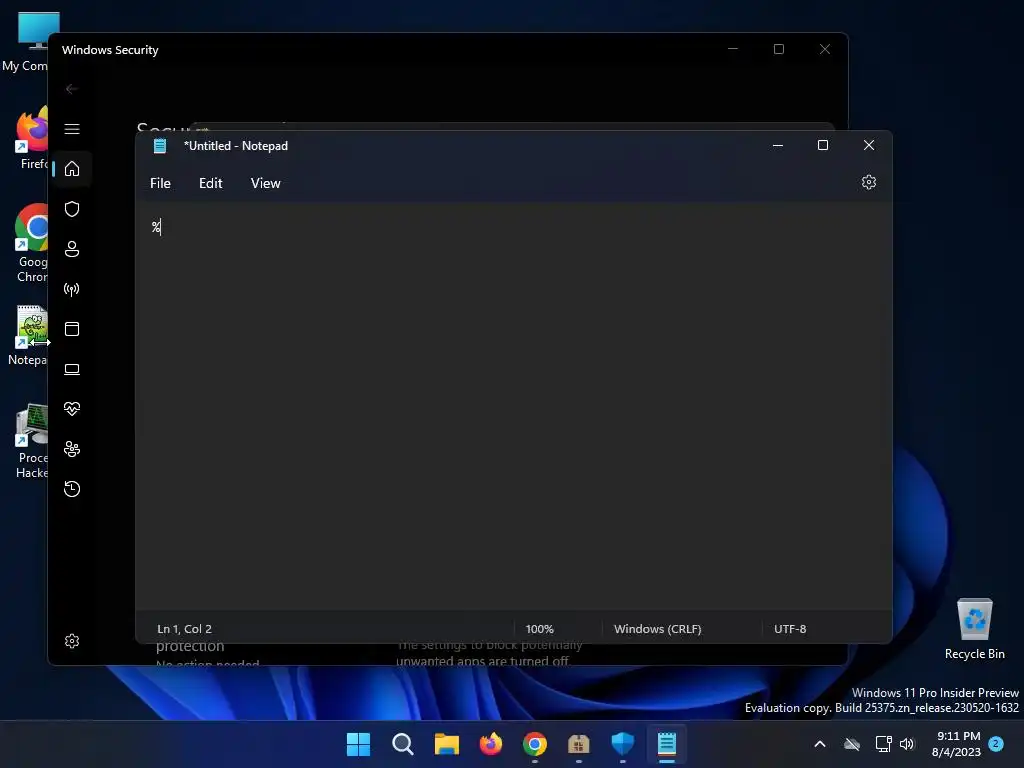Open the Edit menu in Notepad
Viewport: 1024px width, 768px height.
click(x=210, y=184)
